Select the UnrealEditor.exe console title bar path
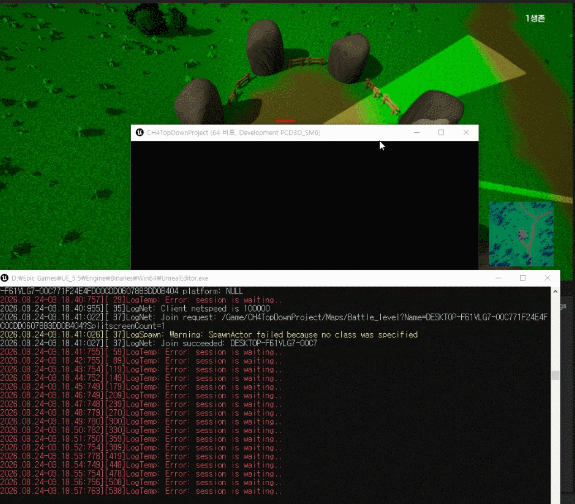575x504 pixels. click(110, 278)
